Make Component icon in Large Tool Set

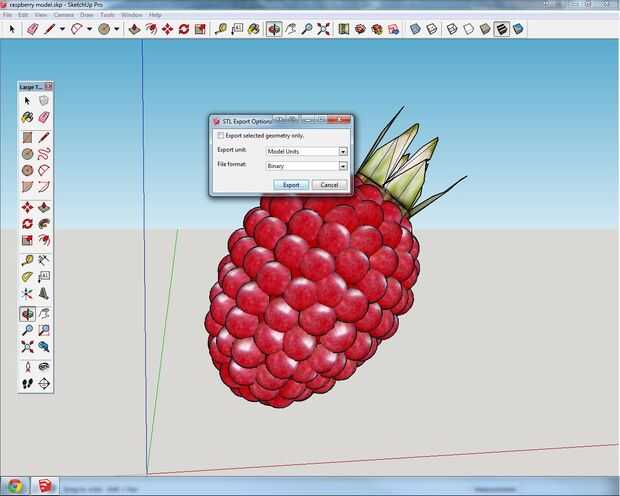click(x=44, y=100)
